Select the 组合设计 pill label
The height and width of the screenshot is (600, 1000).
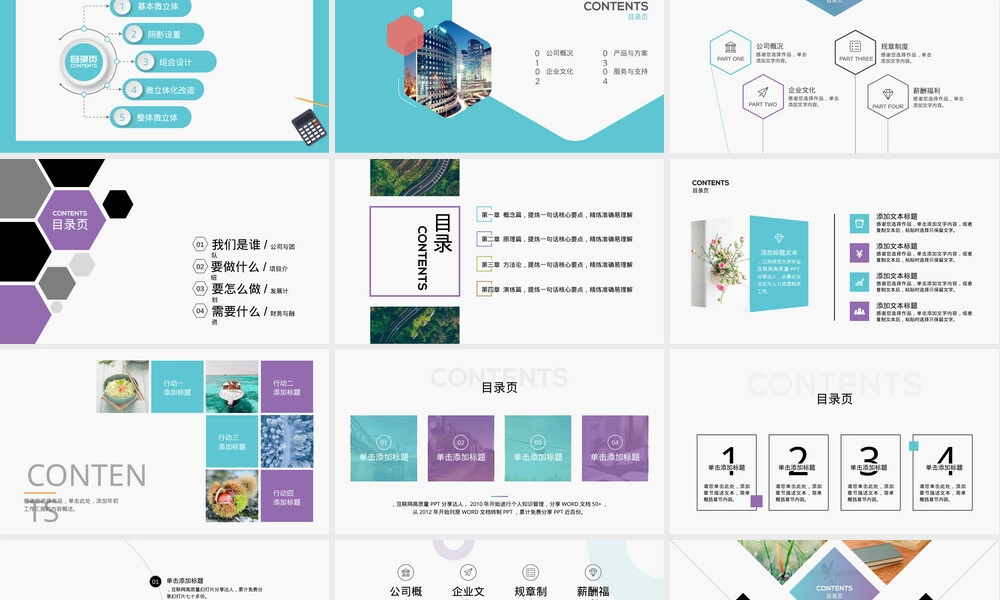[176, 62]
